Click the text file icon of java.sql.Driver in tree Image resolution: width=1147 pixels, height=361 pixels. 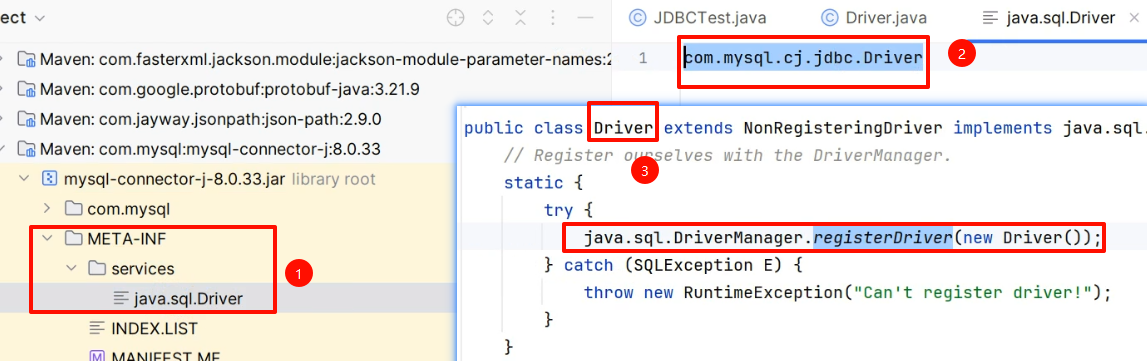pyautogui.click(x=121, y=298)
